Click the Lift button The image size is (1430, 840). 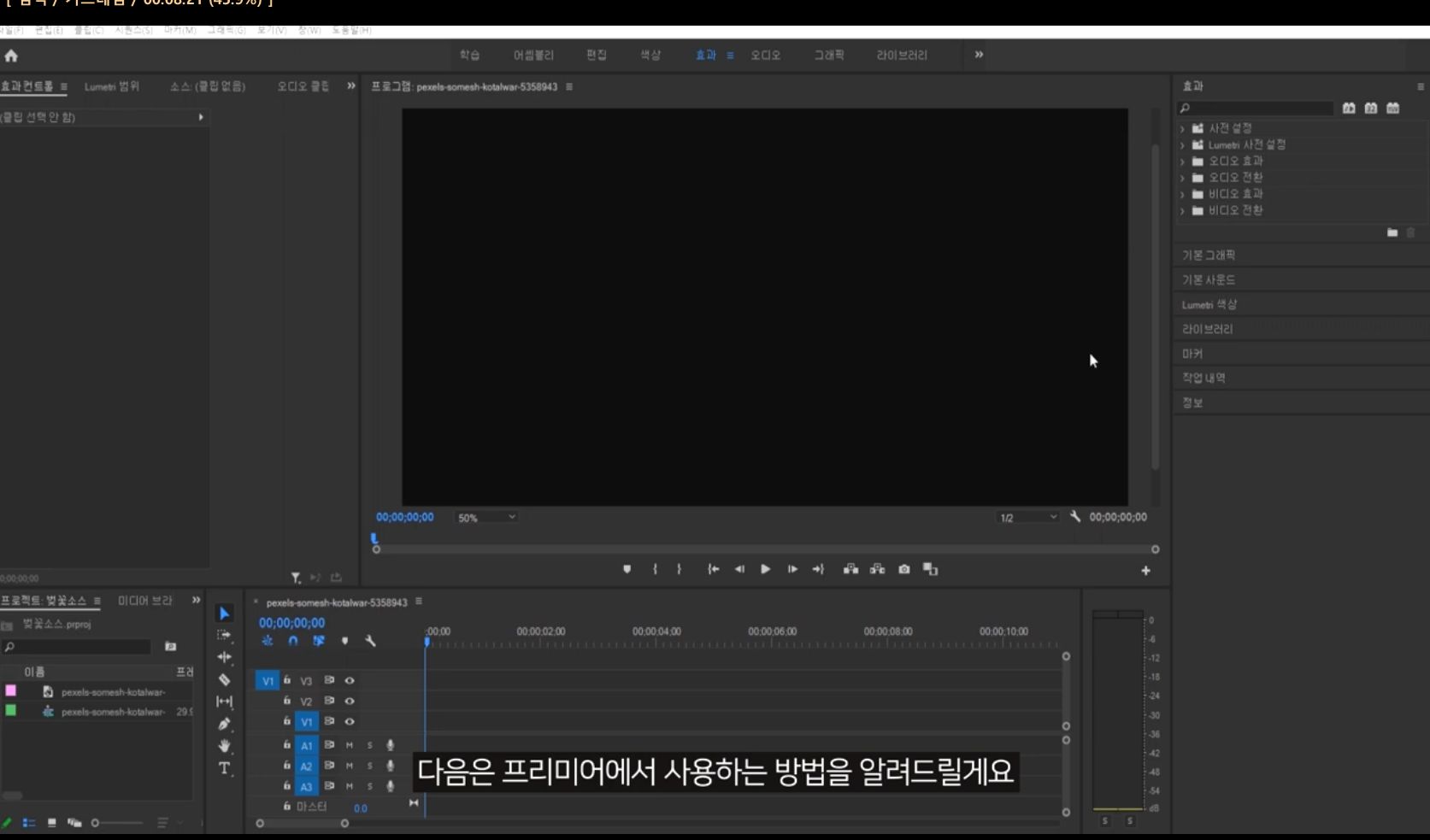[850, 569]
